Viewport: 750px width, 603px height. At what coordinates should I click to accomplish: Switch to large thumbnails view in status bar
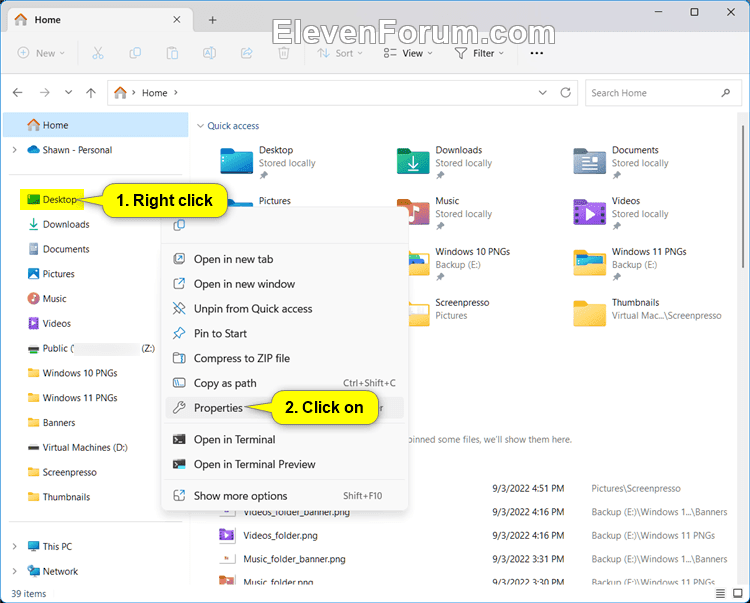pos(738,593)
